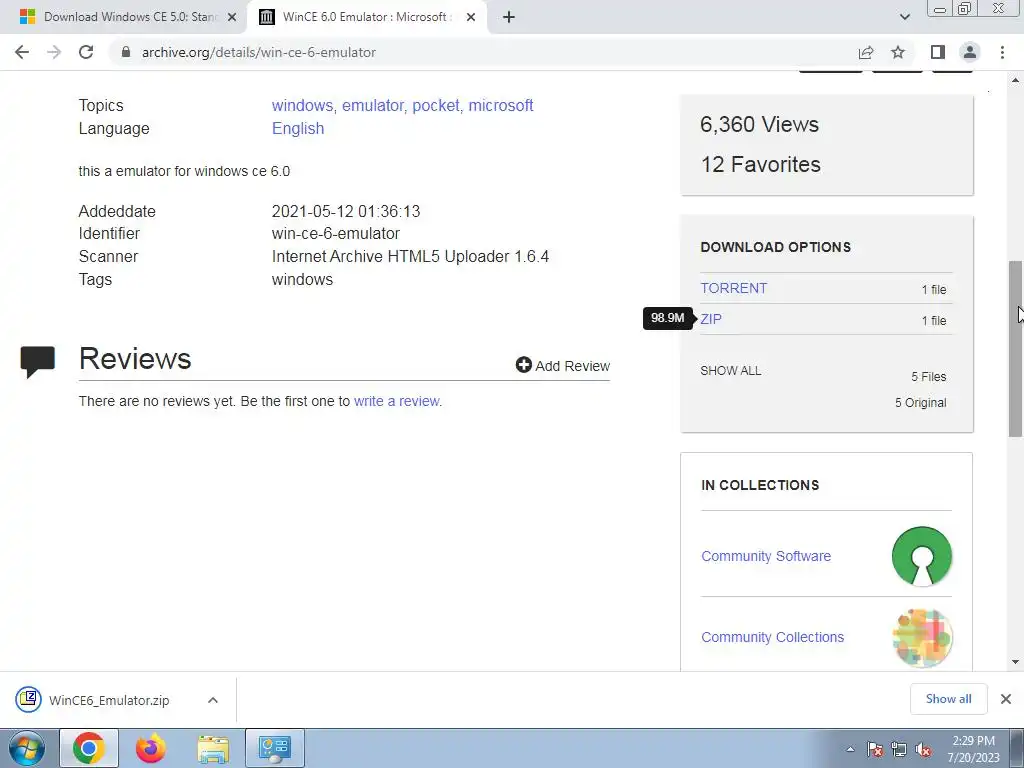This screenshot has width=1024, height=768.
Task: Click the Action Center flag tray icon
Action: point(875,750)
